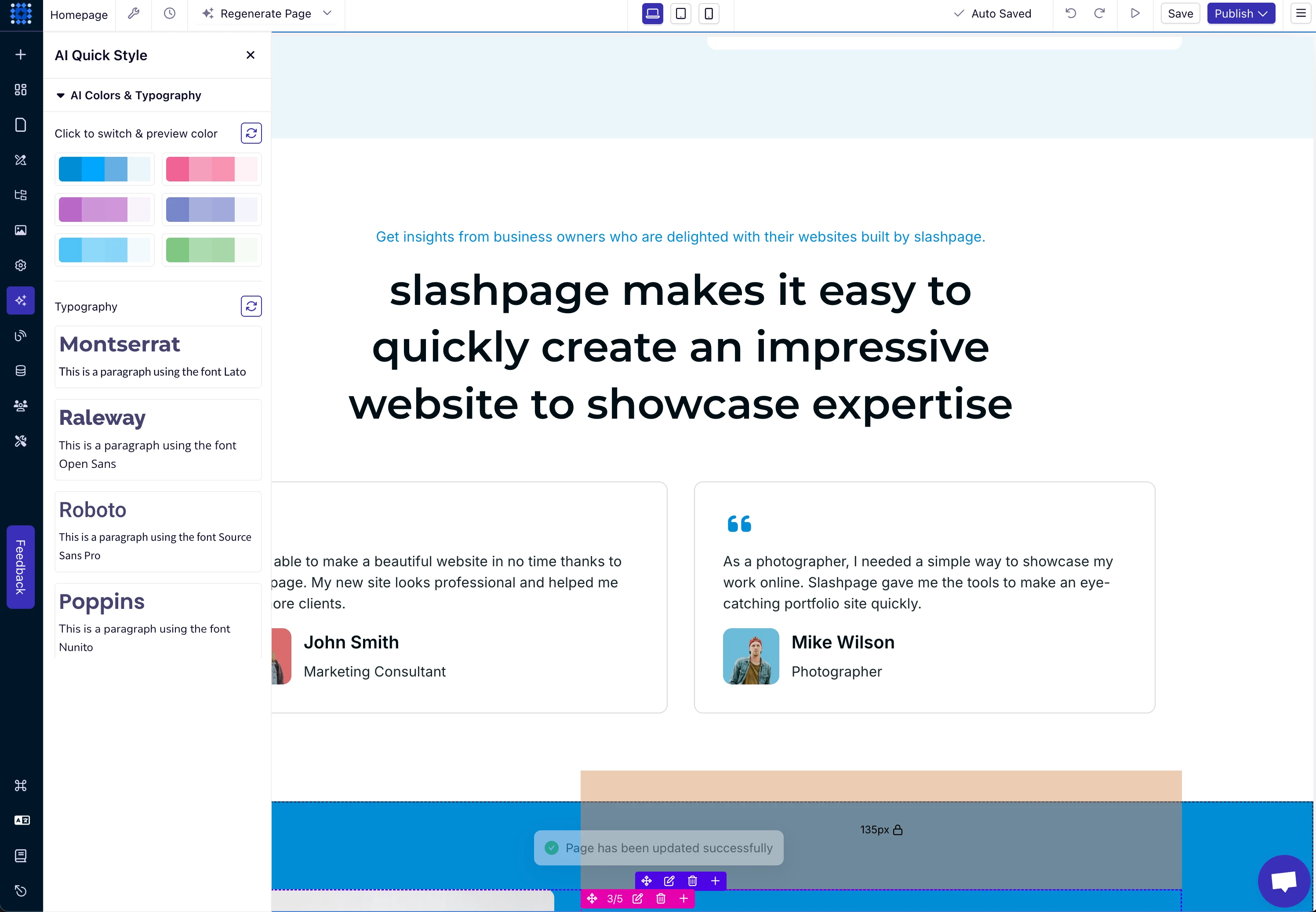Image resolution: width=1316 pixels, height=912 pixels.
Task: Open the pages icon in sidebar
Action: pos(21,125)
